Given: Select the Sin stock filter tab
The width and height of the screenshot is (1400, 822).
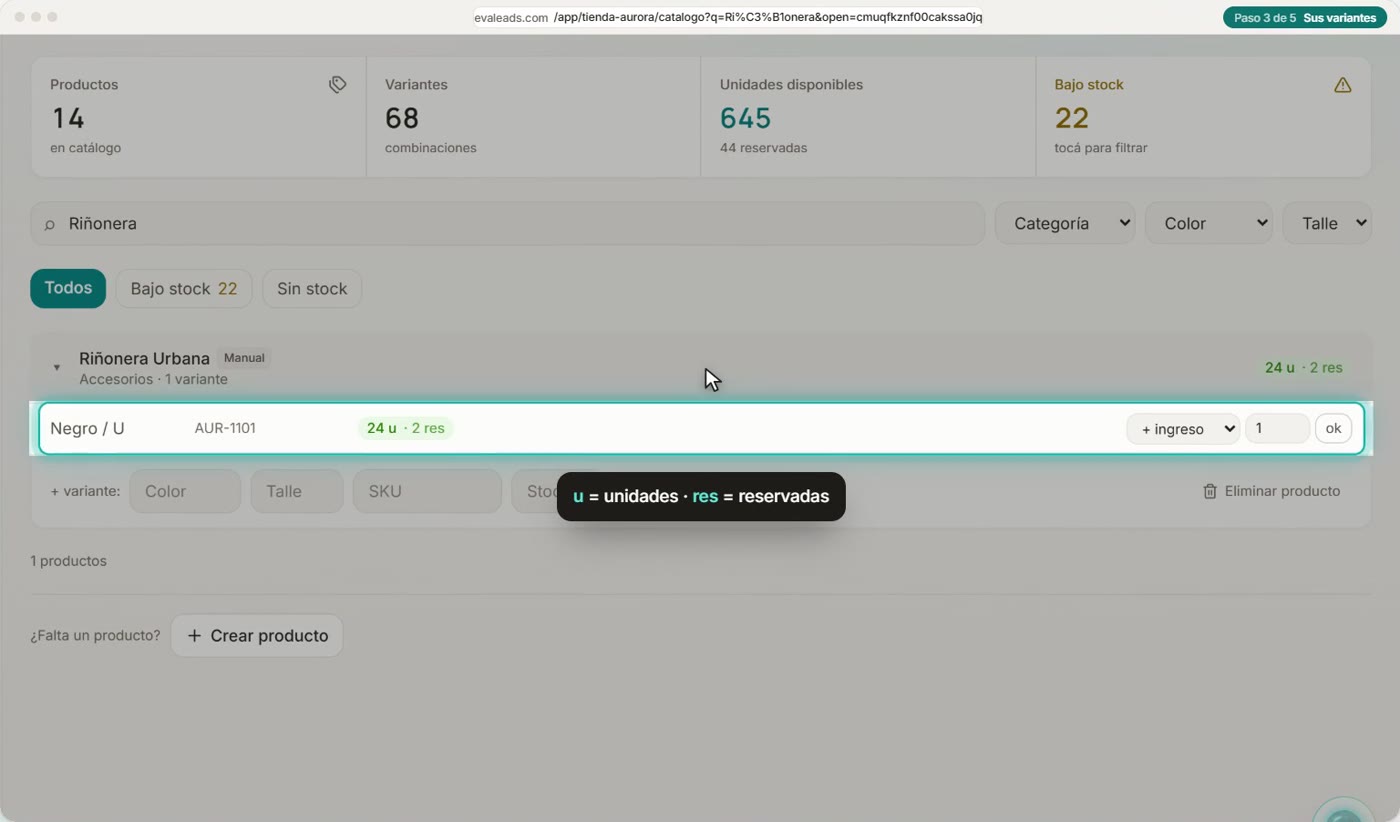Looking at the screenshot, I should pyautogui.click(x=312, y=288).
